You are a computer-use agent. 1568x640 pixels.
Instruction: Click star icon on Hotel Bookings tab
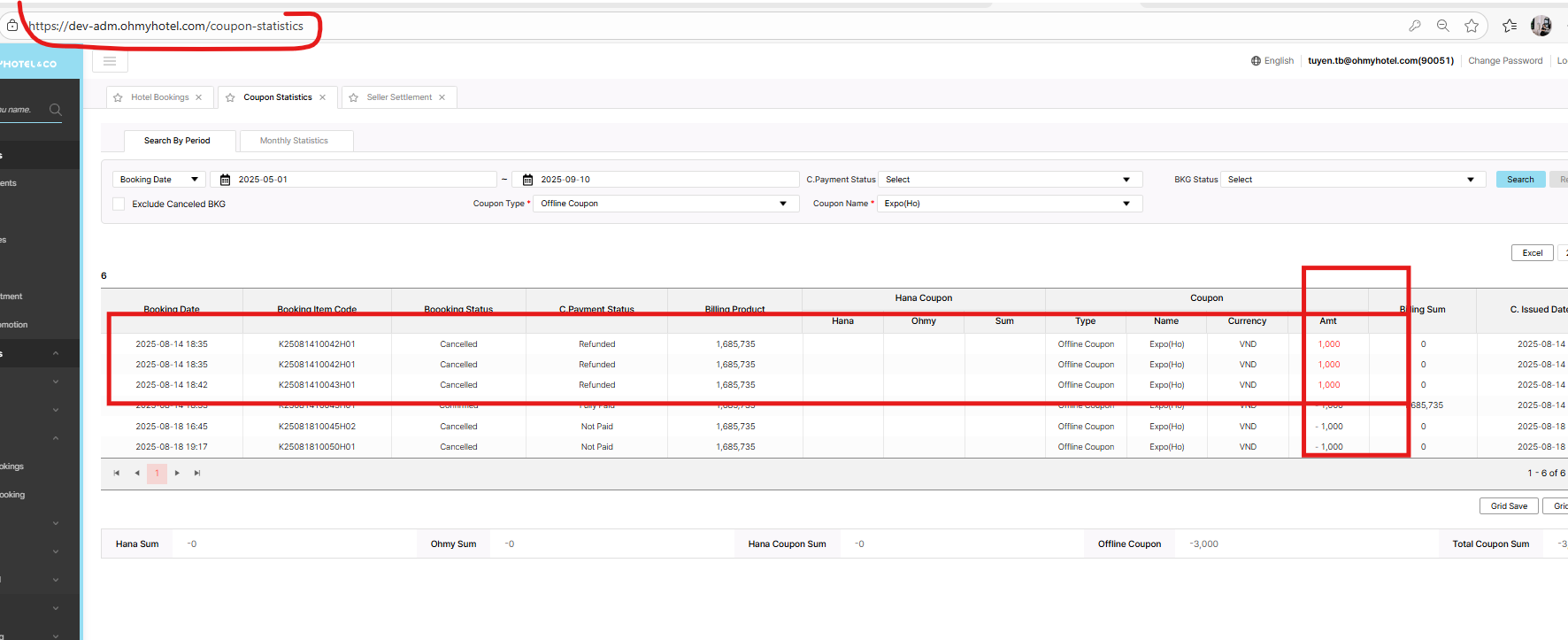pos(118,97)
